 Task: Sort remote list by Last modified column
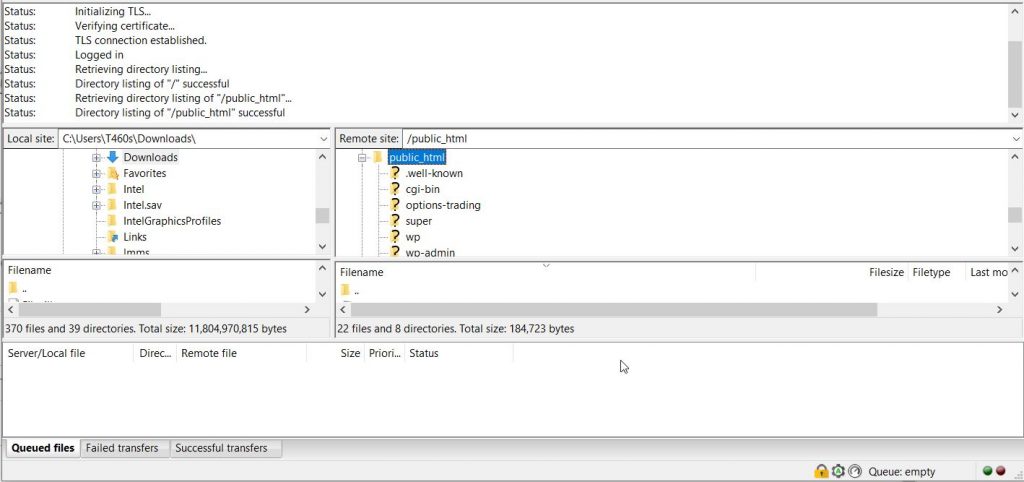tap(987, 272)
